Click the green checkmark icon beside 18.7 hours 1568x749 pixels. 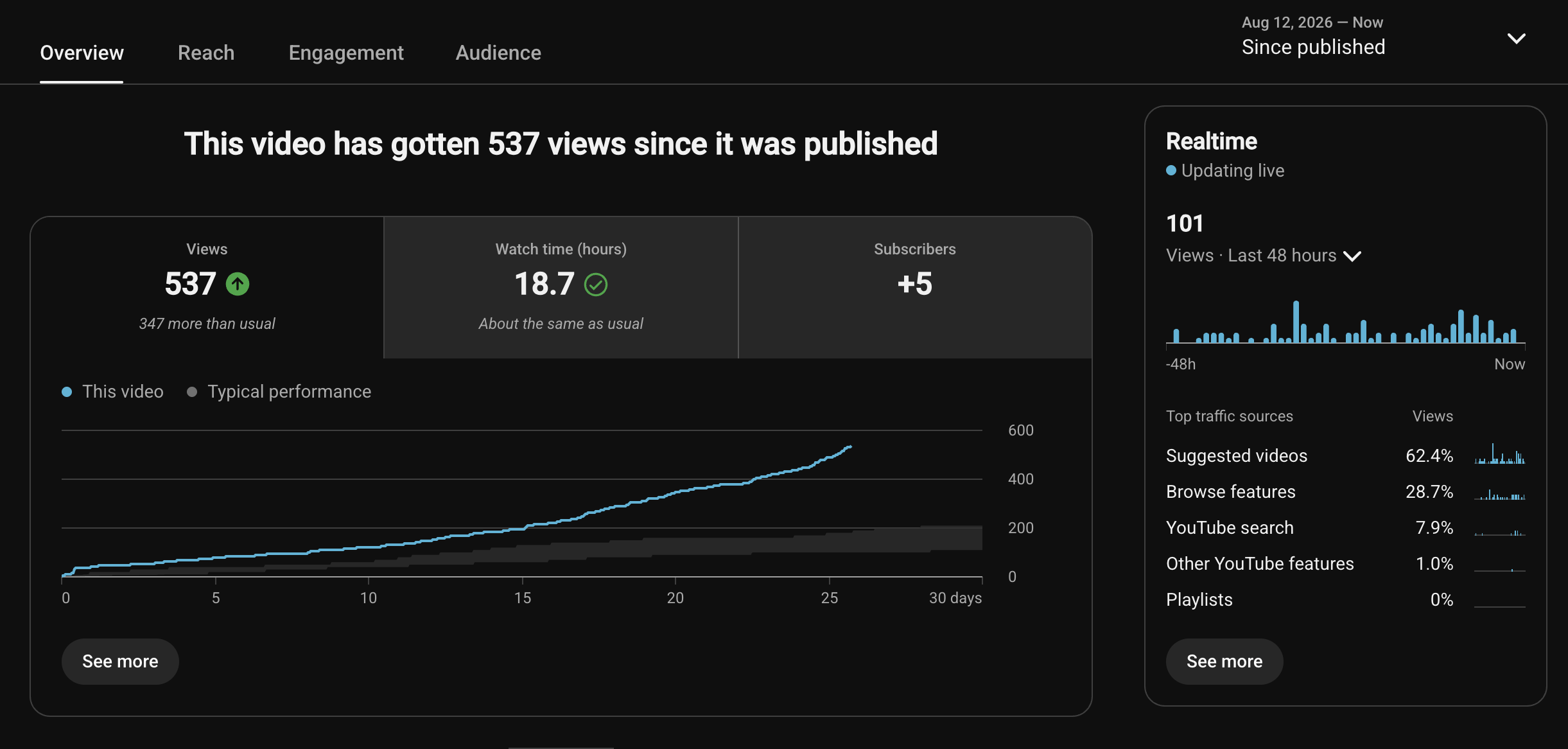click(x=596, y=284)
